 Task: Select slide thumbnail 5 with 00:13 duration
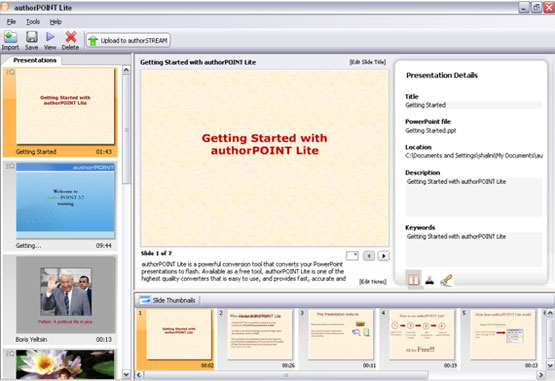503,335
